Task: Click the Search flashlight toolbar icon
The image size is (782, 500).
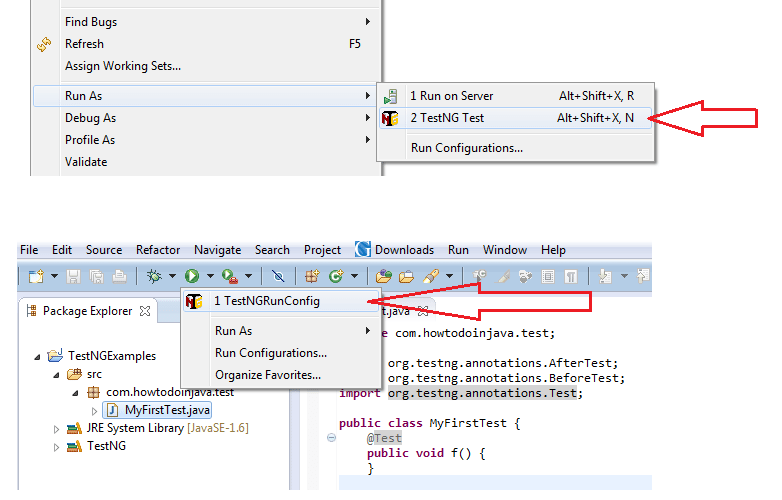Action: click(430, 276)
